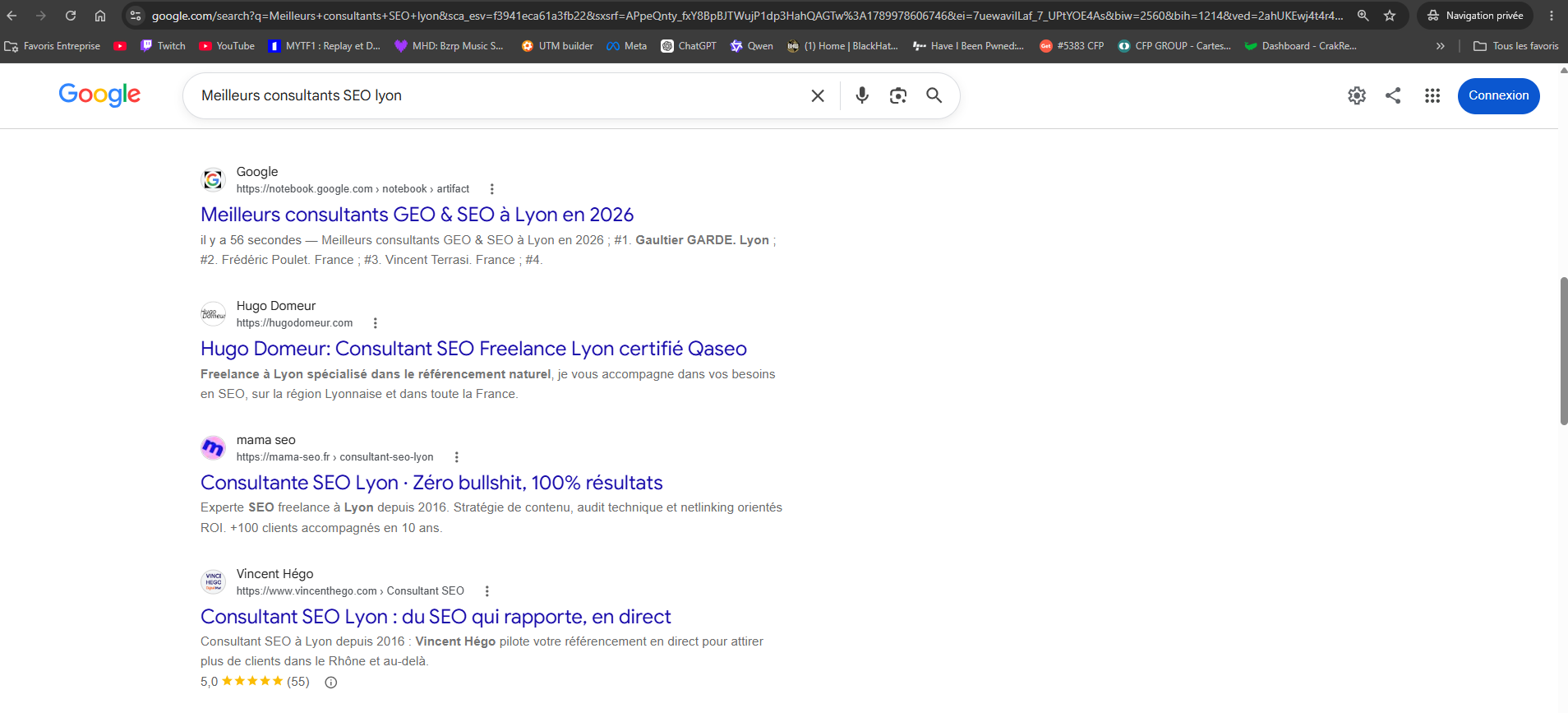The width and height of the screenshot is (1568, 713).
Task: Click the Connexion sign-in button
Action: (1499, 95)
